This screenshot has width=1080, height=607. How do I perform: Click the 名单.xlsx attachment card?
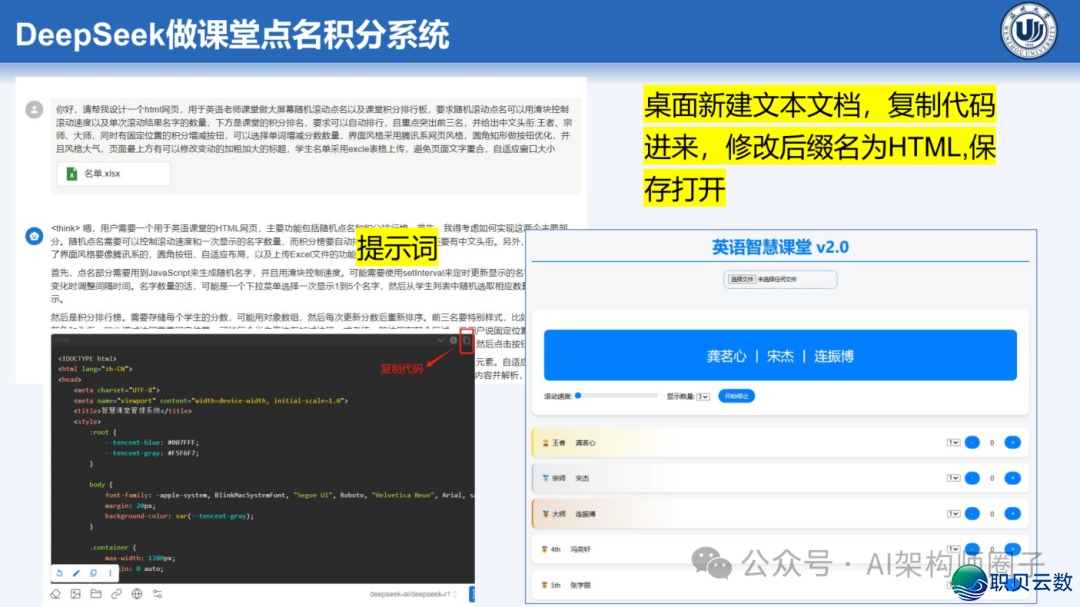(x=113, y=172)
